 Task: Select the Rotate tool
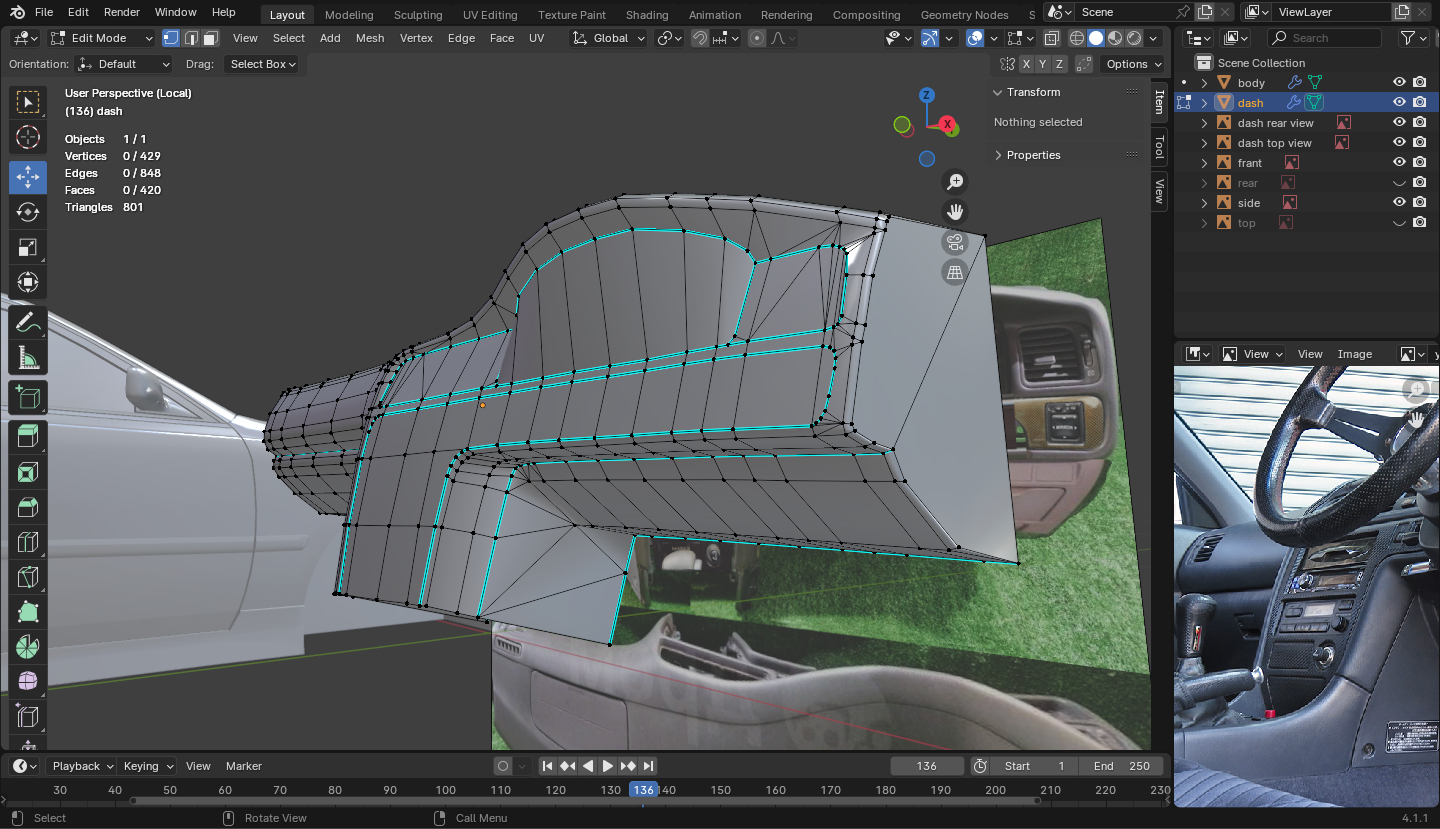tap(28, 212)
